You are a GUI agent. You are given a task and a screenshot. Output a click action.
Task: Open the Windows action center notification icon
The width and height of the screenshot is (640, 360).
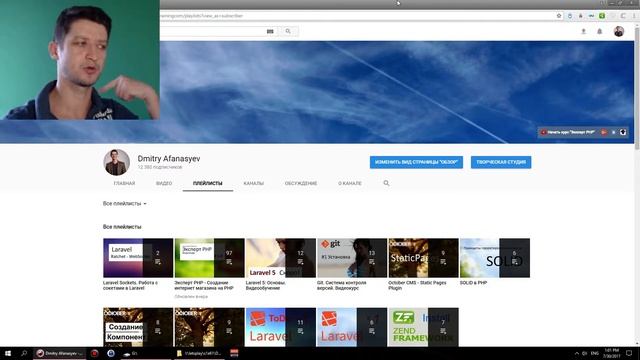coord(629,353)
